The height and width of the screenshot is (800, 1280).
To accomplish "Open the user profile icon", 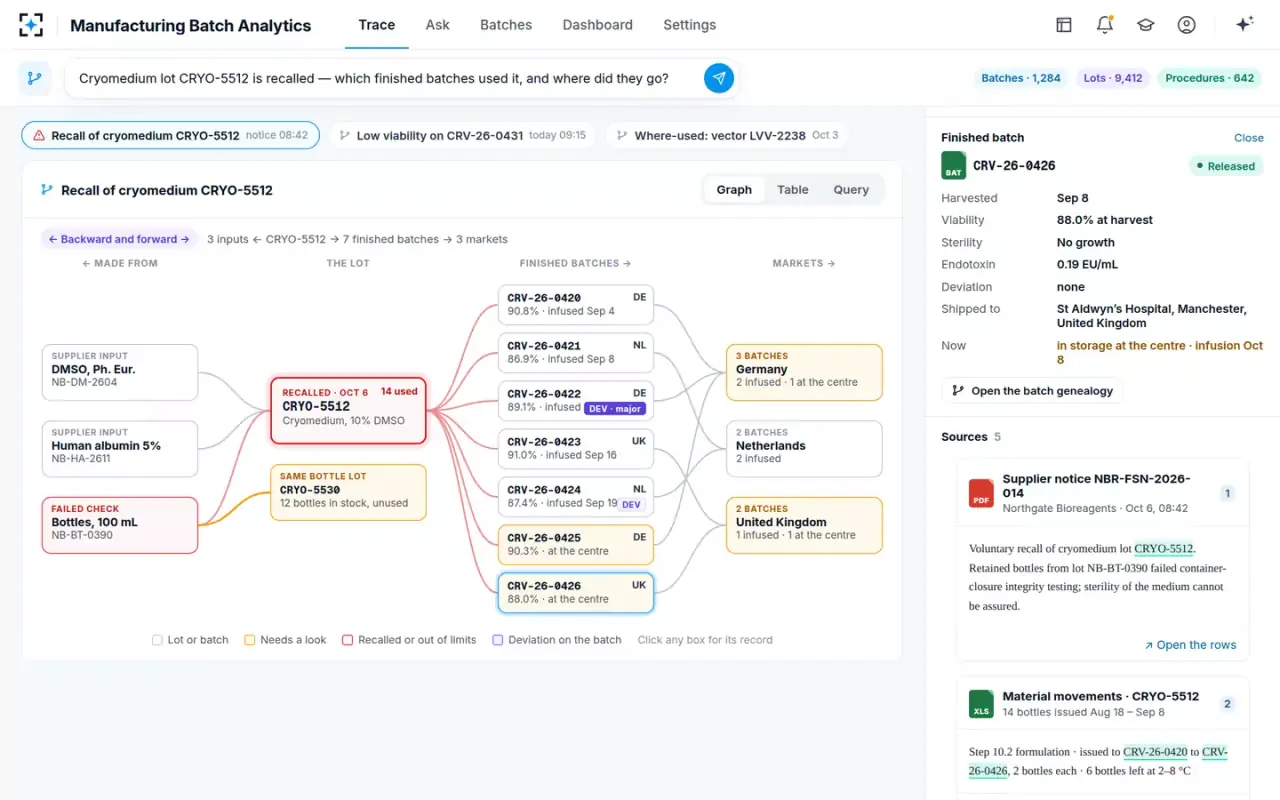I will (1186, 25).
